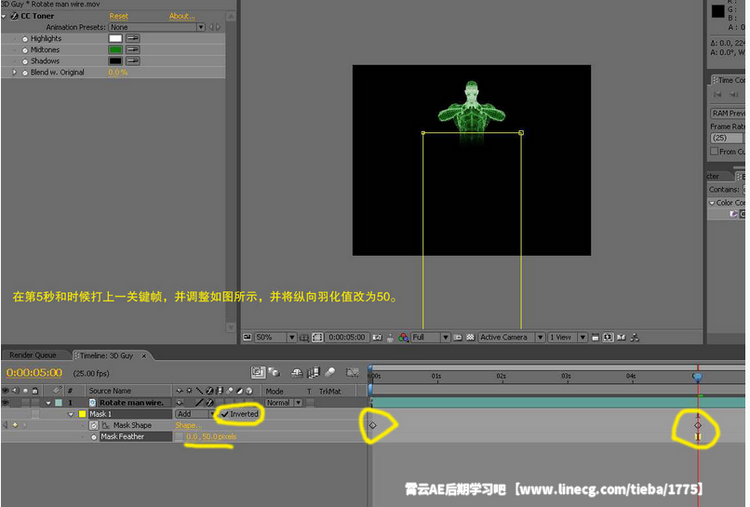Click the Mask Shape stopwatch icon
This screenshot has height=507, width=750.
tap(94, 425)
